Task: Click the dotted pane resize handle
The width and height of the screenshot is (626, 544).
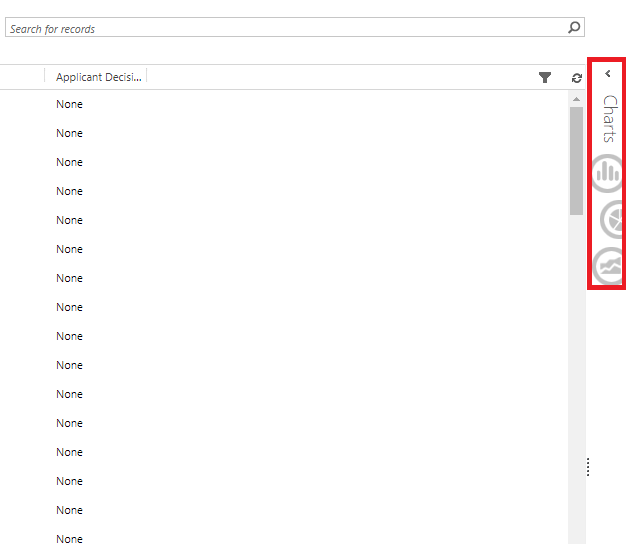Action: point(588,467)
